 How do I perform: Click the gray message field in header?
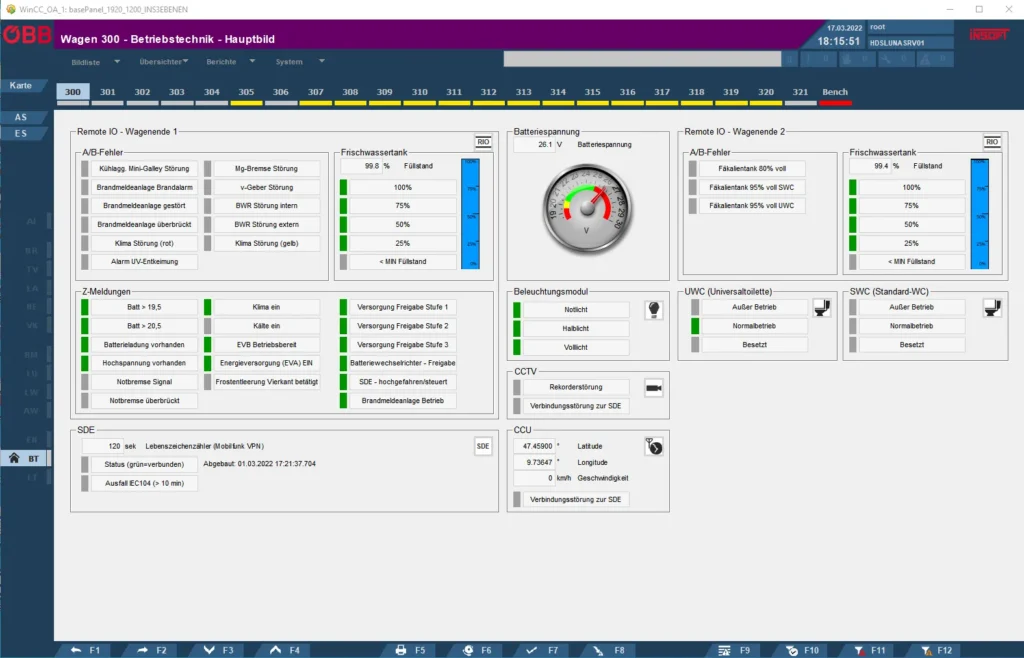642,59
